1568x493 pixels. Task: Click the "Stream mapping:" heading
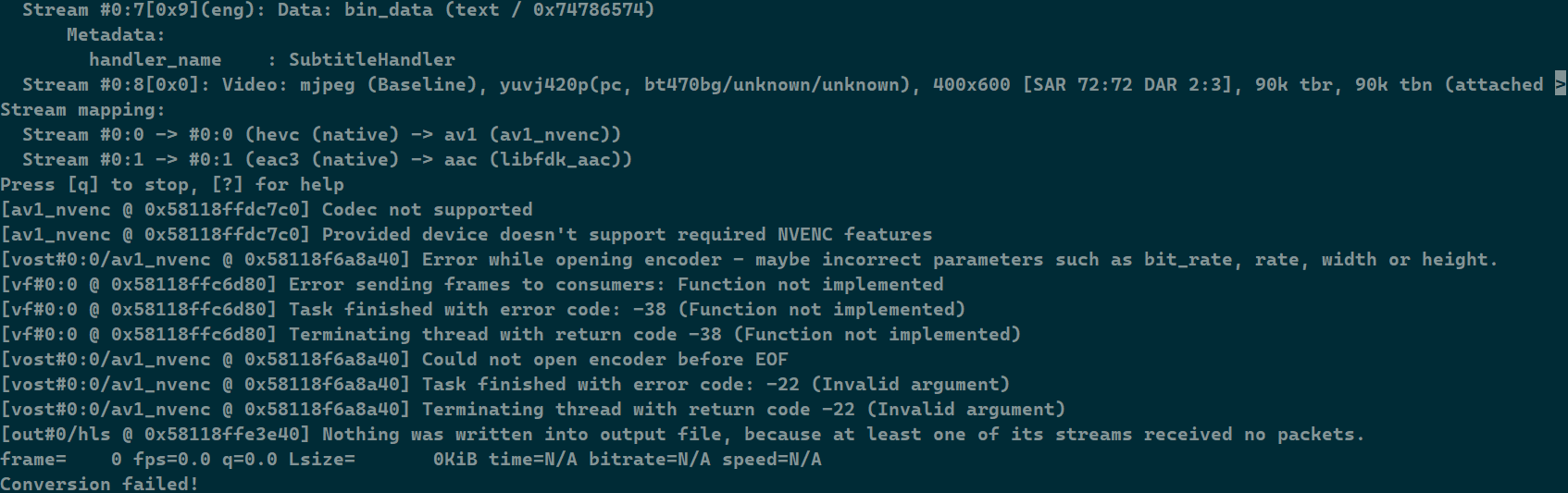[x=82, y=110]
